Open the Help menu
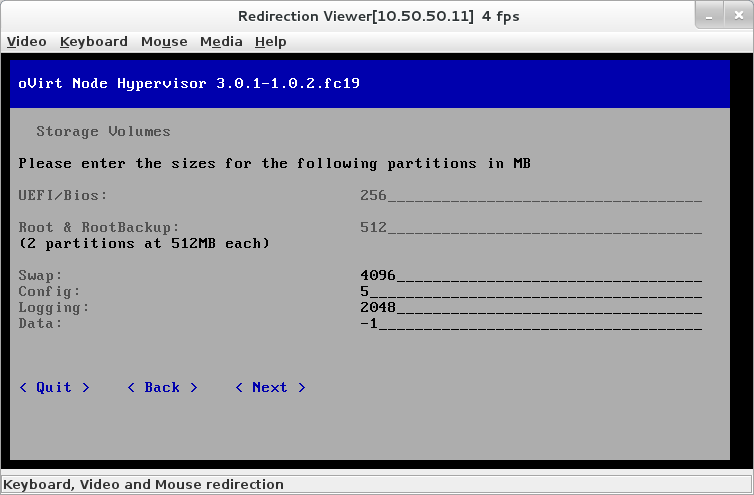The height and width of the screenshot is (495, 754). pyautogui.click(x=270, y=41)
